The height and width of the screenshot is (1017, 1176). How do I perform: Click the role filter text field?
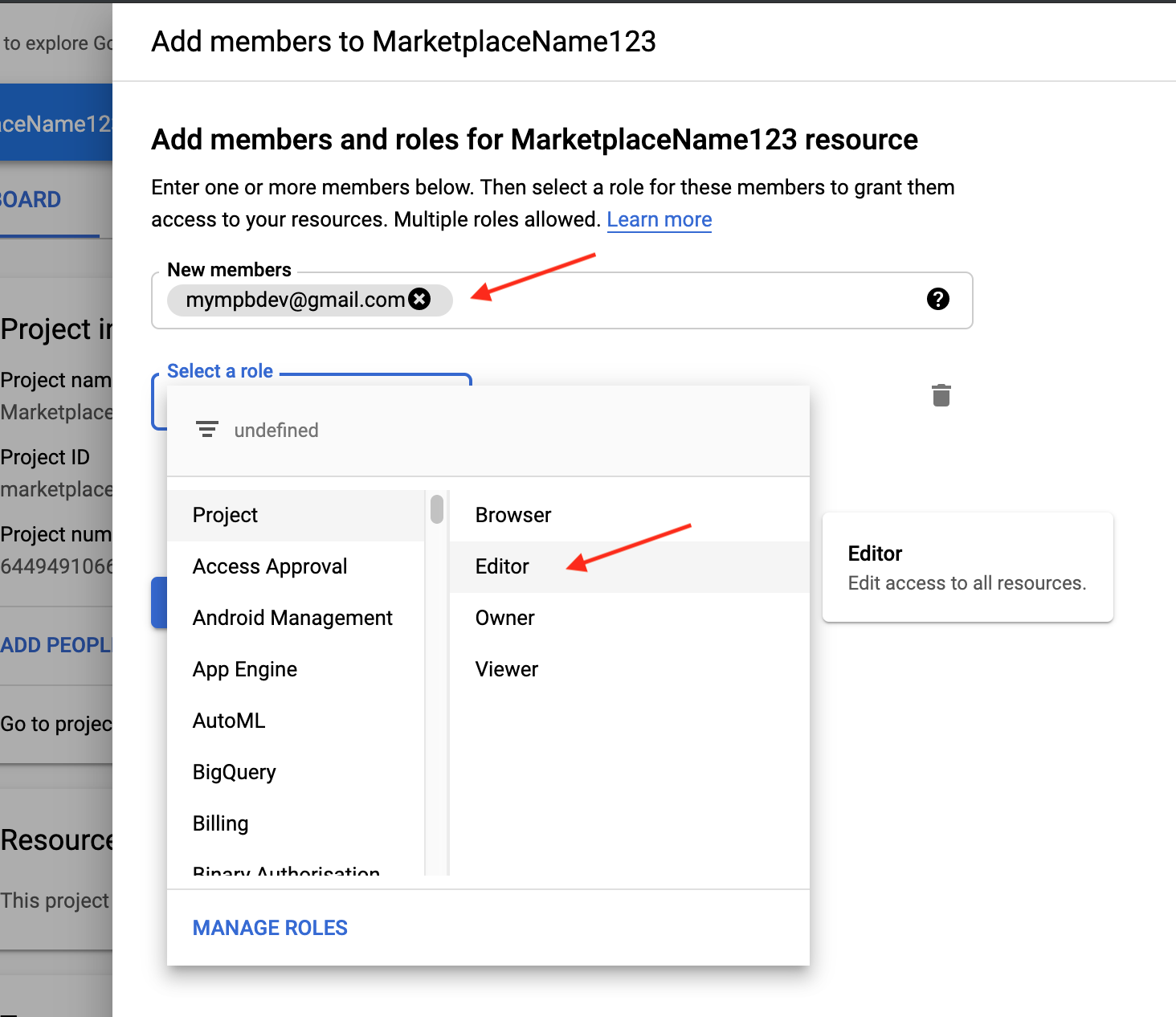pos(321,429)
